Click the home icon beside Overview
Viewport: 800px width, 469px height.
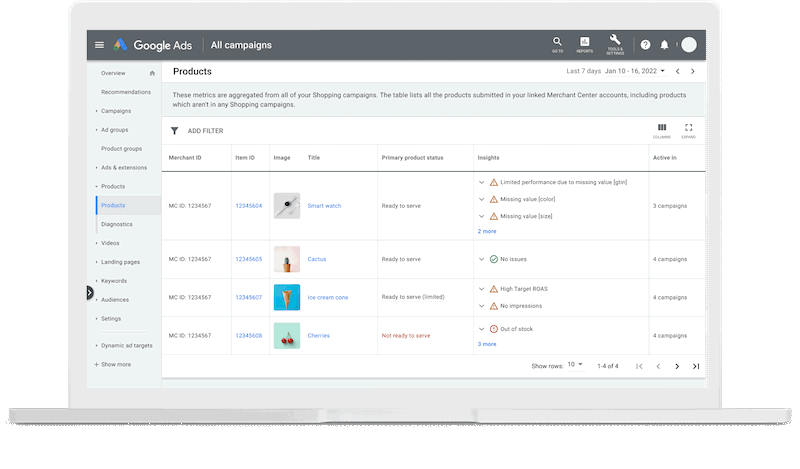pos(152,73)
